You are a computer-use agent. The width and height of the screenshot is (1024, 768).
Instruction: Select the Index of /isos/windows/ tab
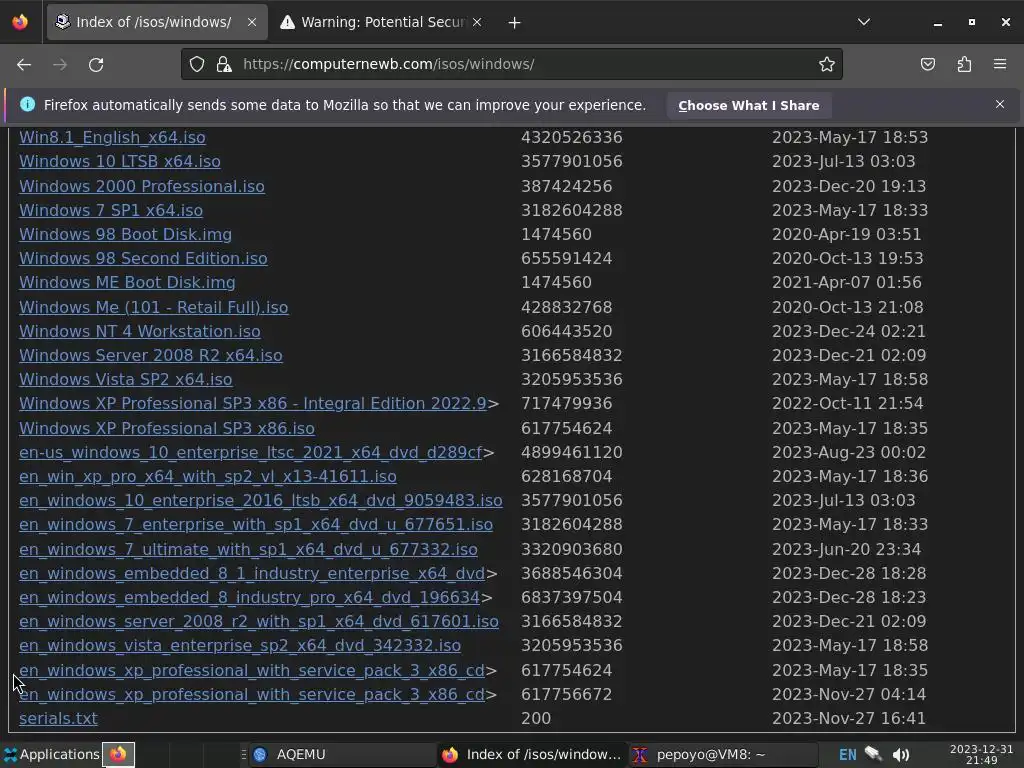[x=157, y=22]
